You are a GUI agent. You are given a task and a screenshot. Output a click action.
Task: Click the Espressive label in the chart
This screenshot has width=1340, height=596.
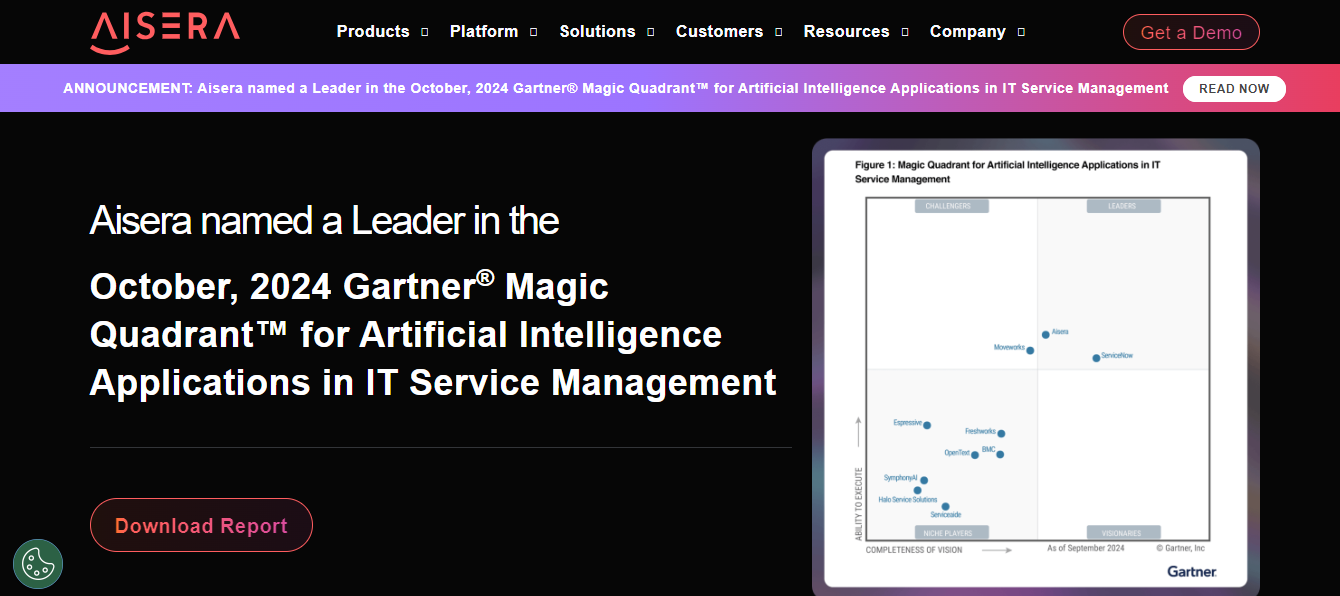pyautogui.click(x=907, y=423)
